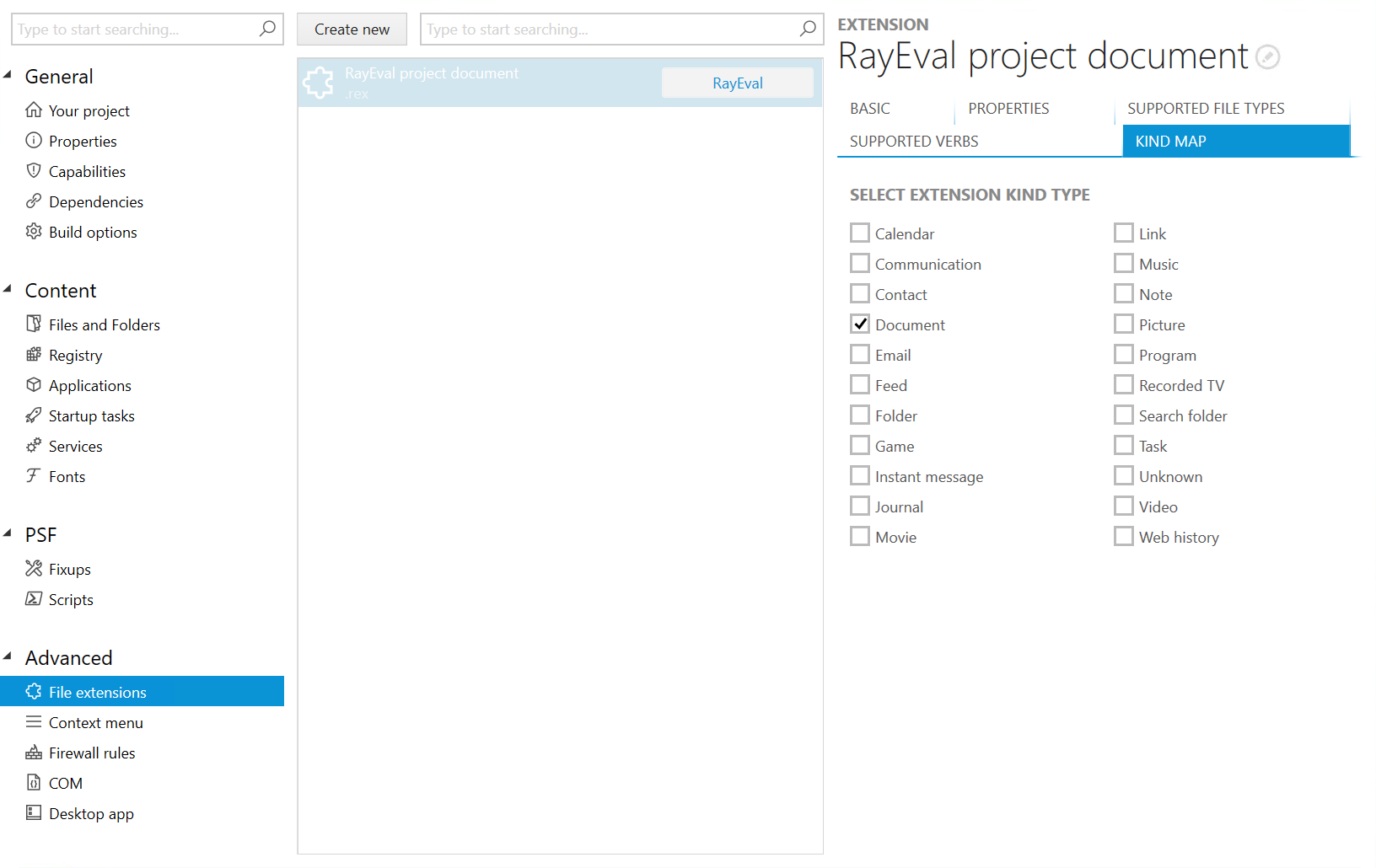Screen dimensions: 1376x868
Task: Click the extension list search field
Action: pyautogui.click(x=607, y=29)
